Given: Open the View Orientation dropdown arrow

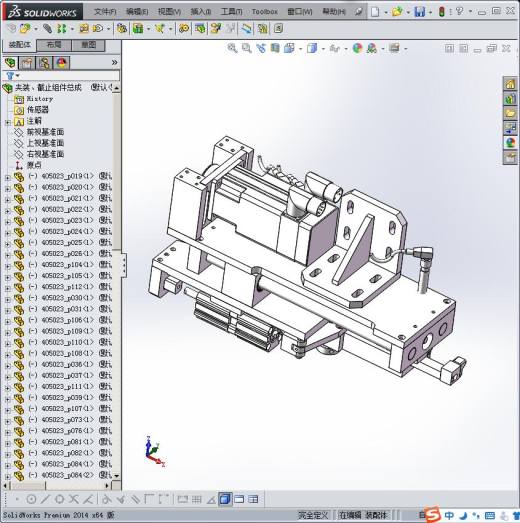Looking at the screenshot, I should [x=300, y=49].
